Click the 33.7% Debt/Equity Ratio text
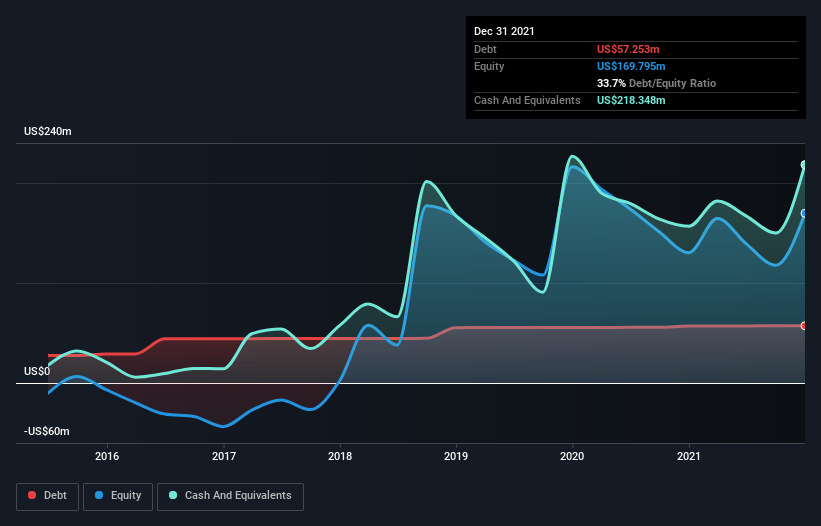 tap(657, 83)
